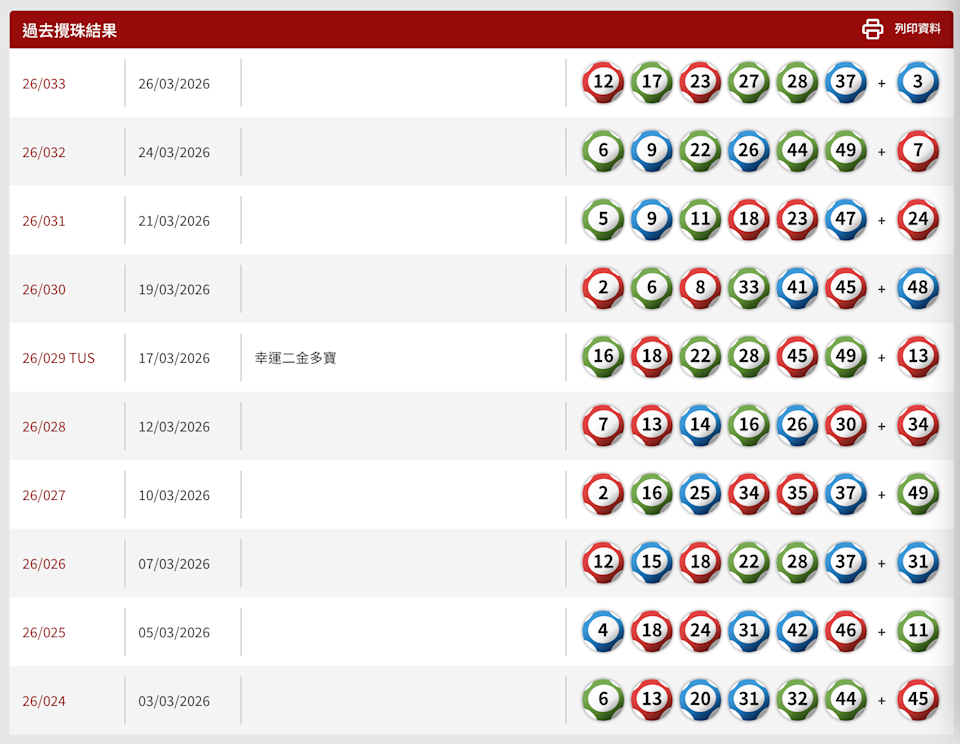Viewport: 960px width, 744px height.
Task: Click the date 07/03/2026 in draw 26/026
Action: coord(174,564)
